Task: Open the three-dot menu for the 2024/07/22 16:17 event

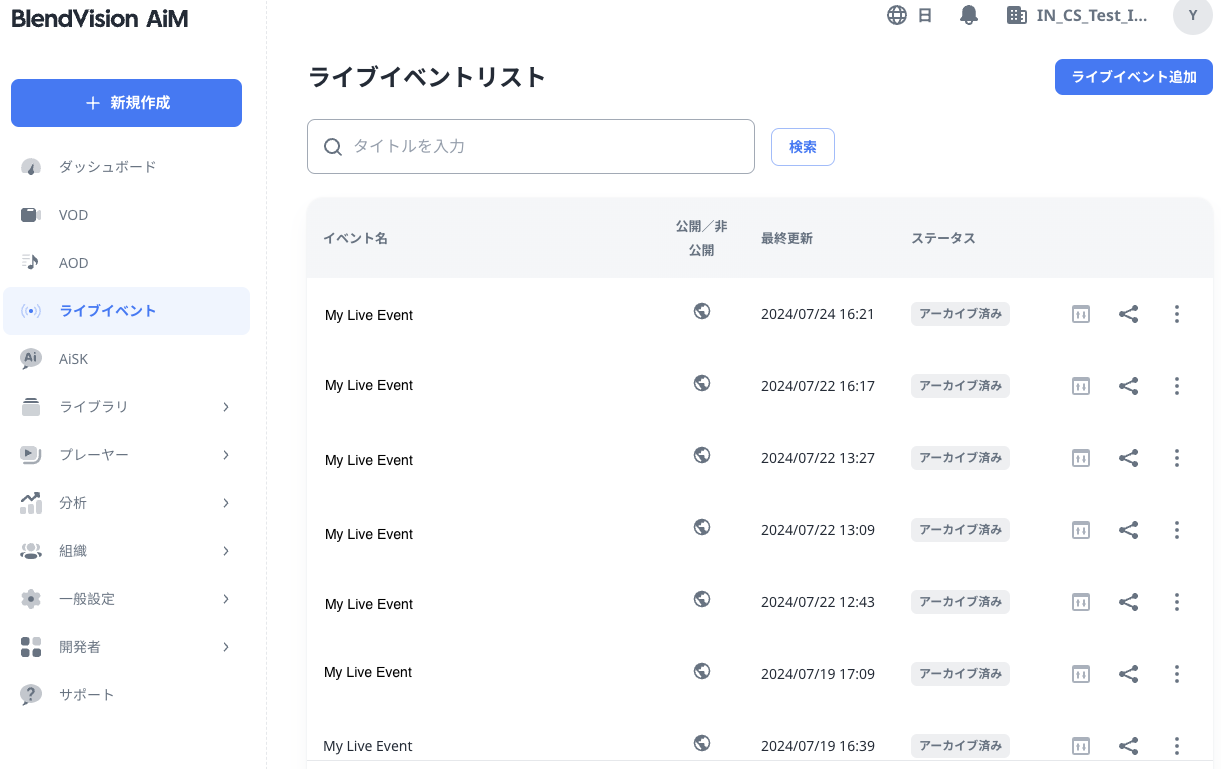Action: click(x=1176, y=386)
